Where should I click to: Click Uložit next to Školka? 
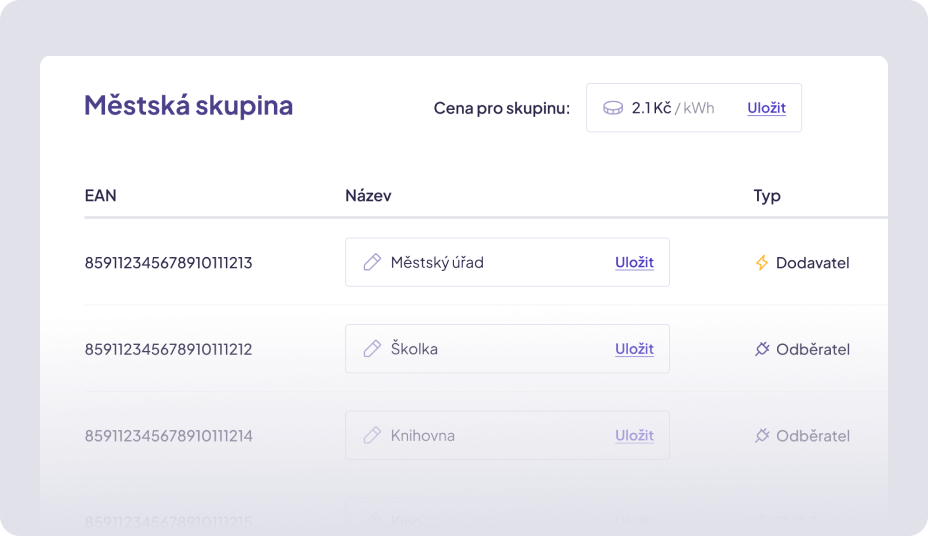click(x=634, y=349)
